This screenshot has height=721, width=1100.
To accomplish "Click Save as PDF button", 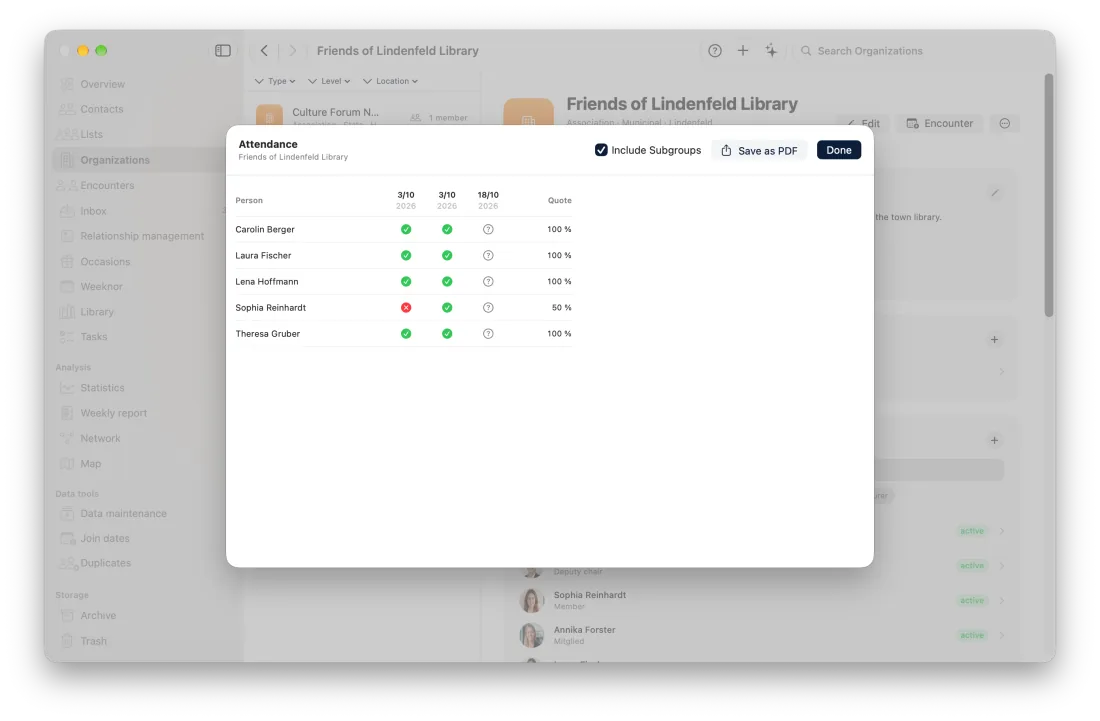I will 759,151.
